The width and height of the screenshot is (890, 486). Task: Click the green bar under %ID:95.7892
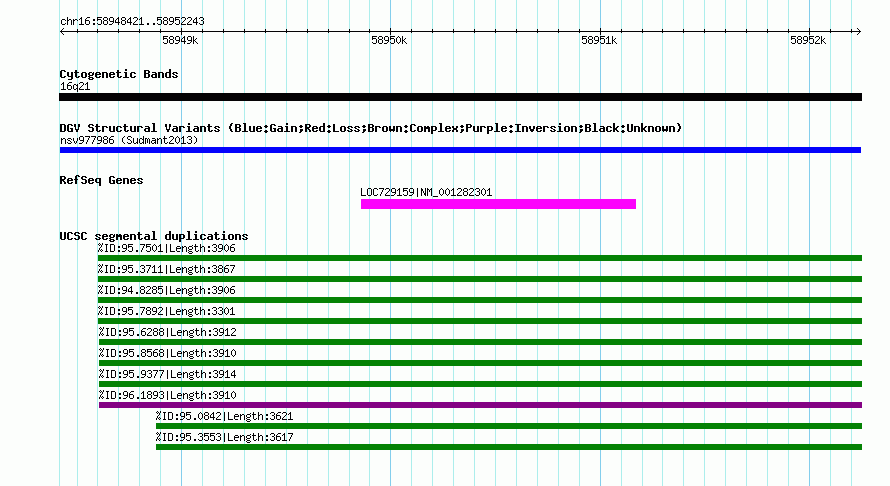480,321
